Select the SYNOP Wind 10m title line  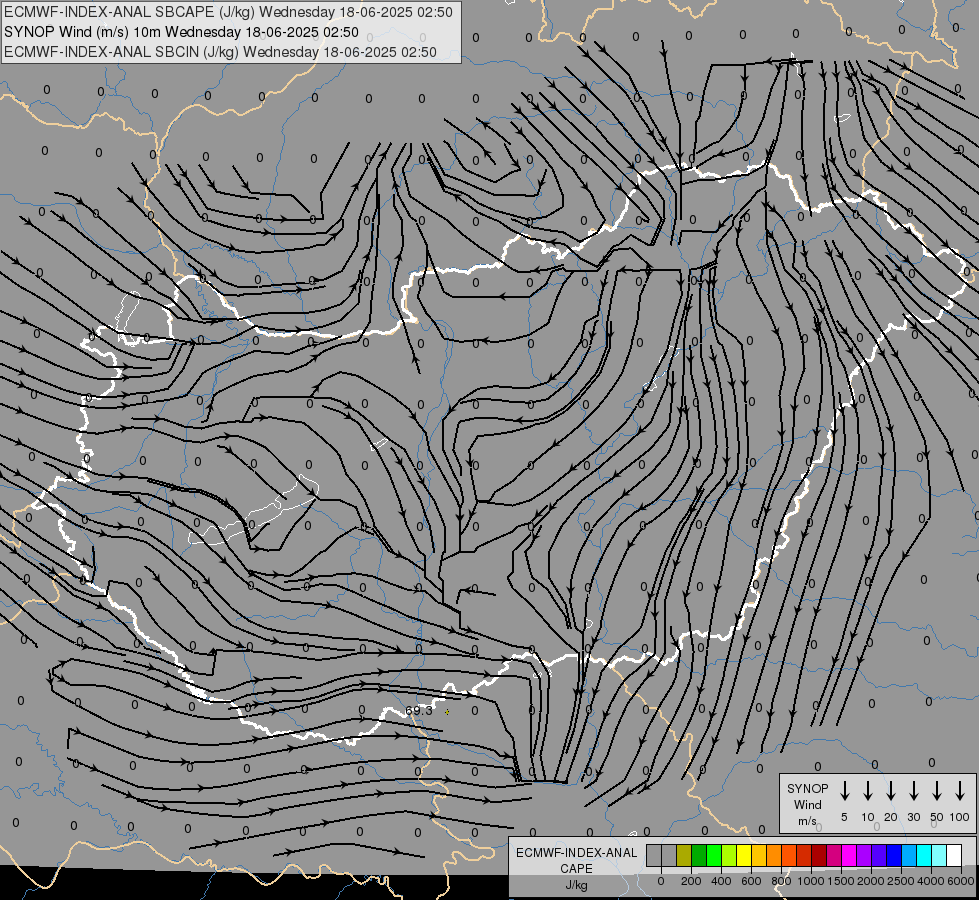tap(181, 32)
